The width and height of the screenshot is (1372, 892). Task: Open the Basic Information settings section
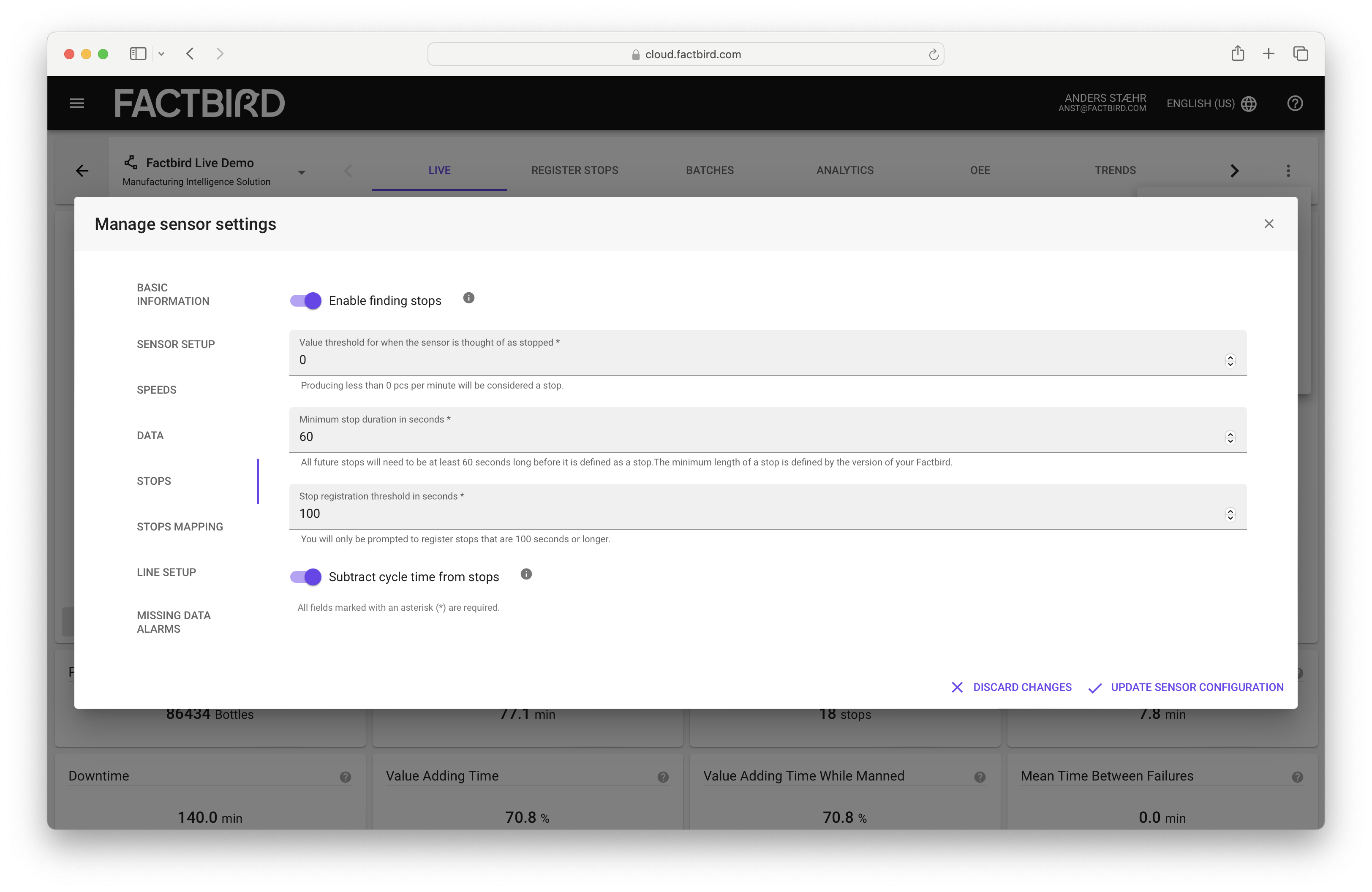(x=173, y=294)
